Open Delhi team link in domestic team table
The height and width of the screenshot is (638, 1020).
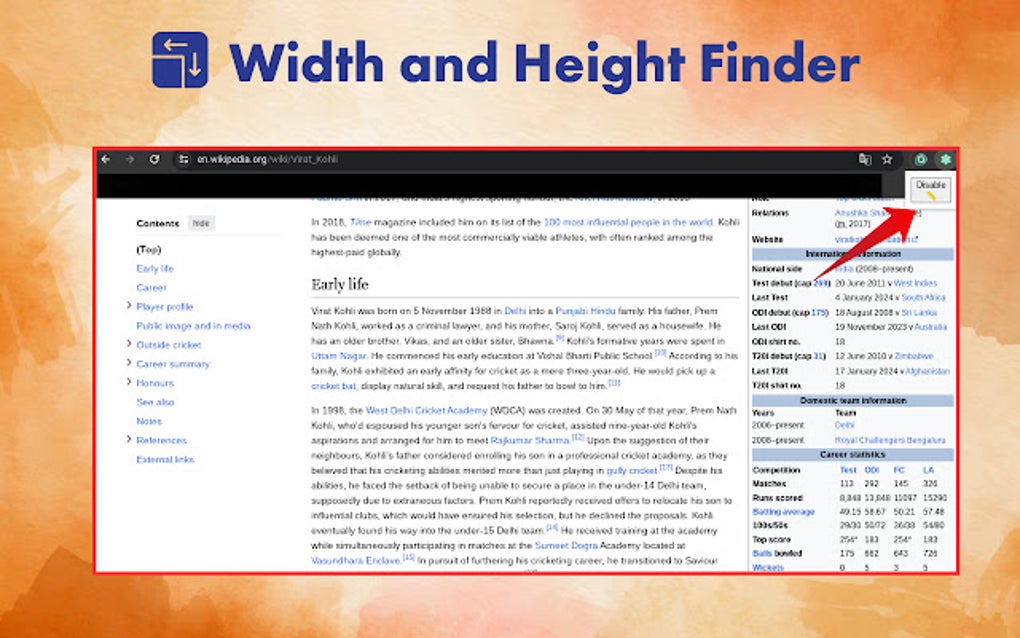pos(844,425)
